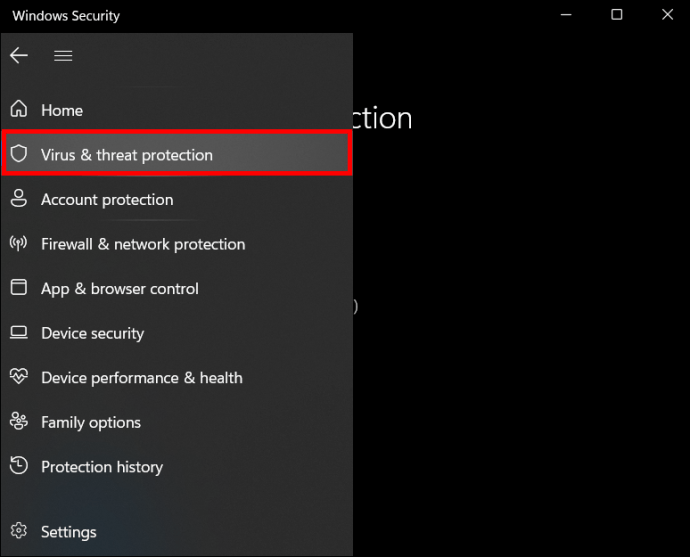Minimize the Windows Security window

pyautogui.click(x=567, y=15)
